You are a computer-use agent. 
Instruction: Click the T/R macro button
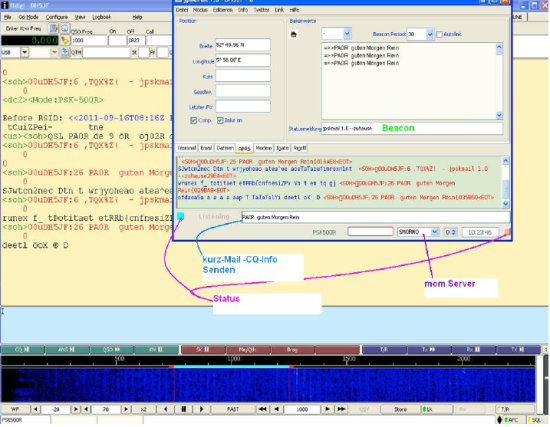point(384,349)
